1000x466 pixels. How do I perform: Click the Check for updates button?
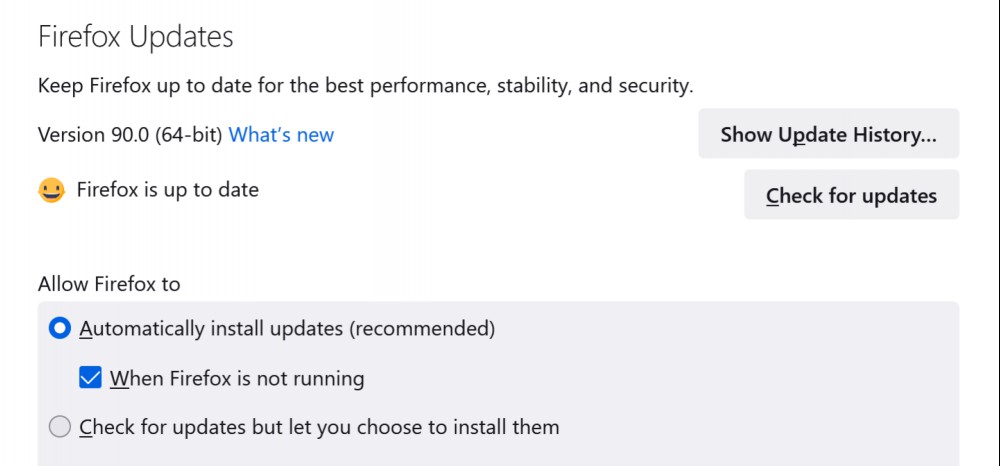851,194
